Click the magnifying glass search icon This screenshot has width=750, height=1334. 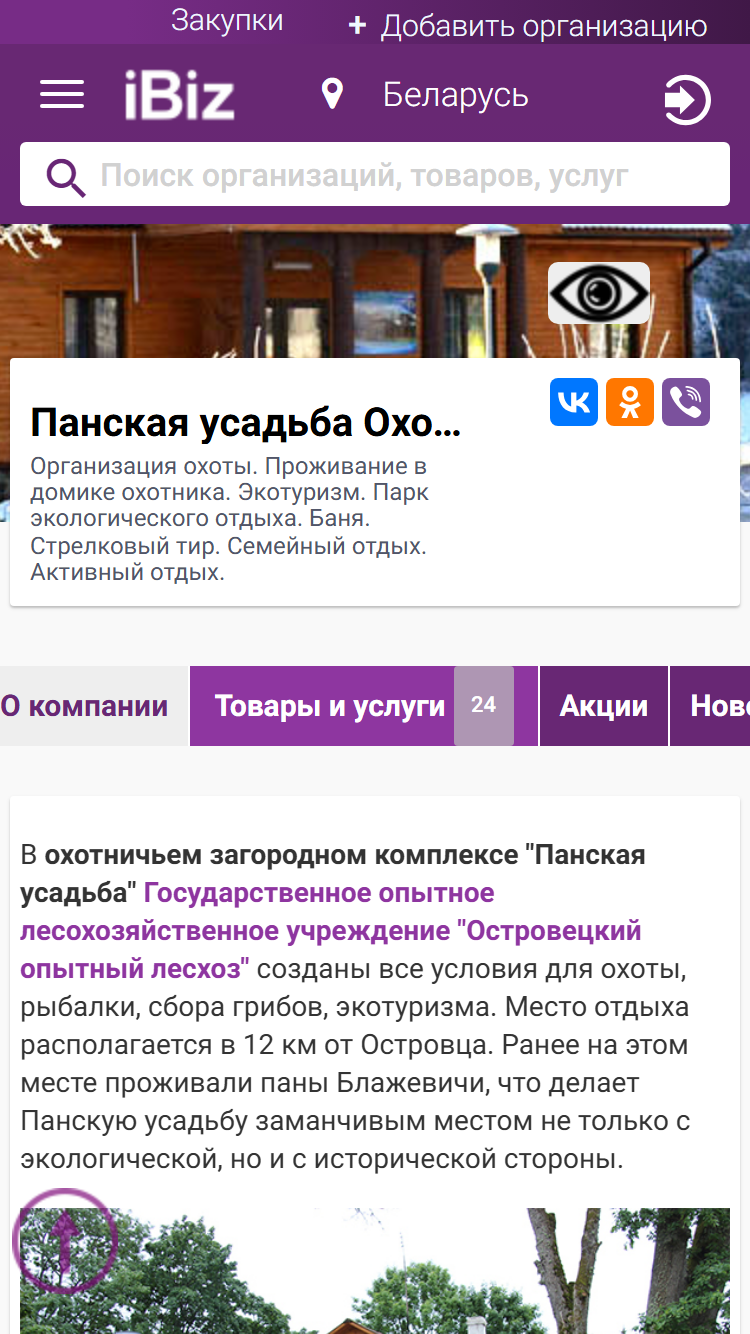(66, 177)
